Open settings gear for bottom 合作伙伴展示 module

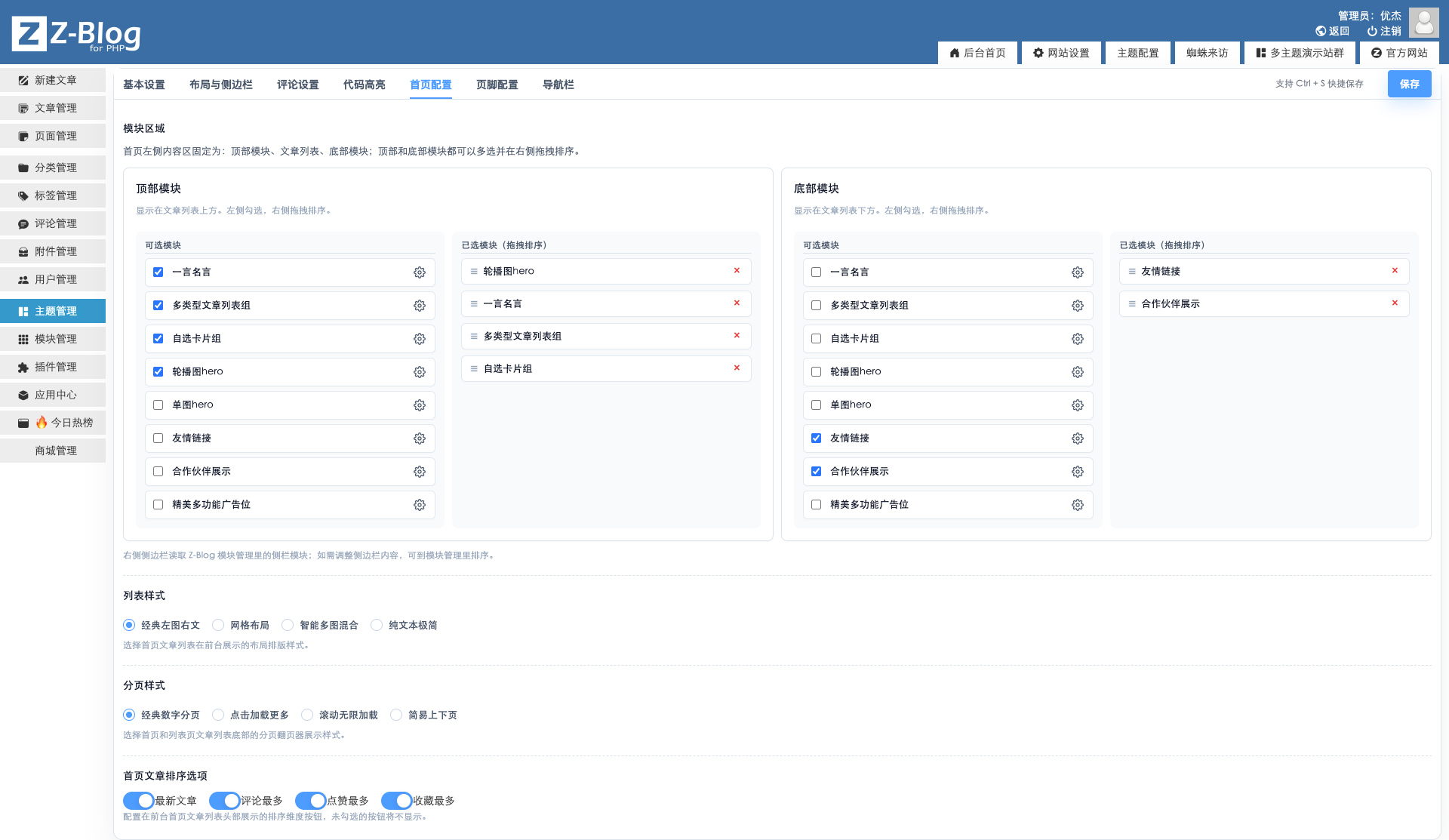tap(1078, 472)
